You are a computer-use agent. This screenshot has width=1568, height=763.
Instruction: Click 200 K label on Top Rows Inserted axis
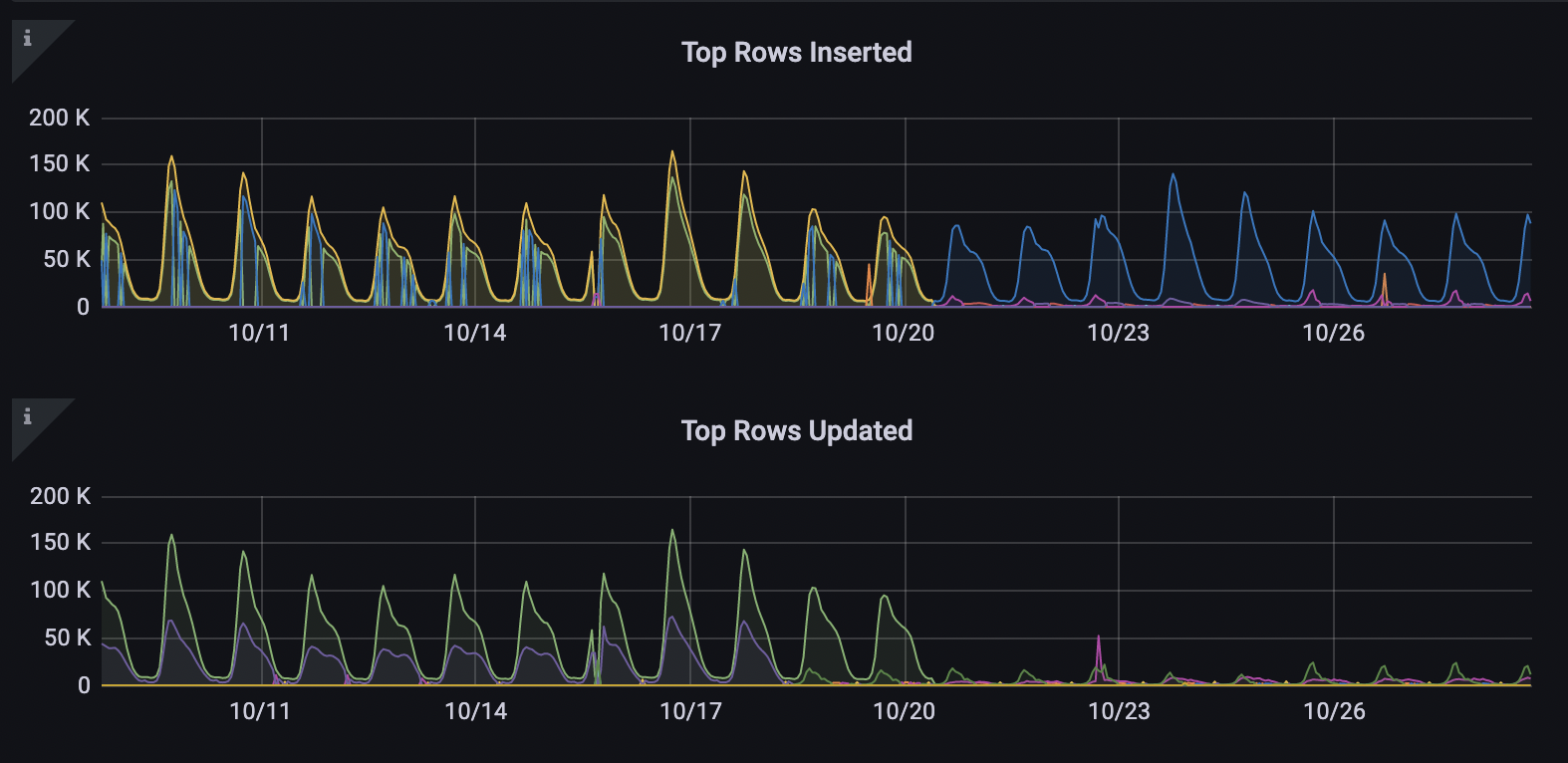pyautogui.click(x=60, y=118)
